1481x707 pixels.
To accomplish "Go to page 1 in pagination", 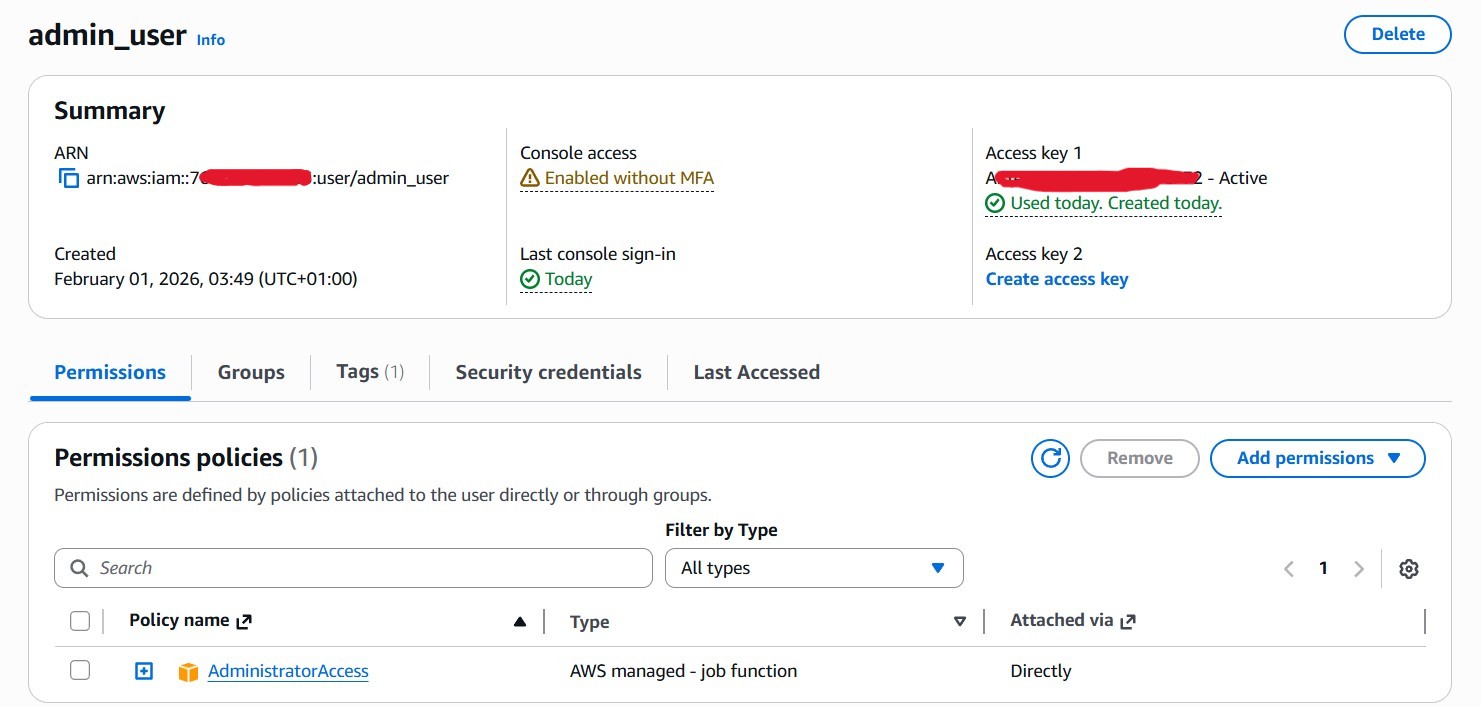I will 1323,568.
